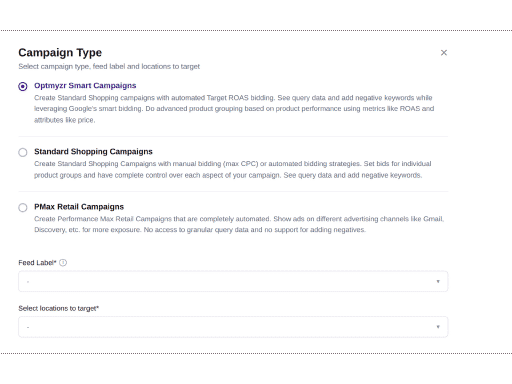Click the 'Create Performance Max Retail Campaigns' description
Screen dimensions: 512x384
point(239,224)
